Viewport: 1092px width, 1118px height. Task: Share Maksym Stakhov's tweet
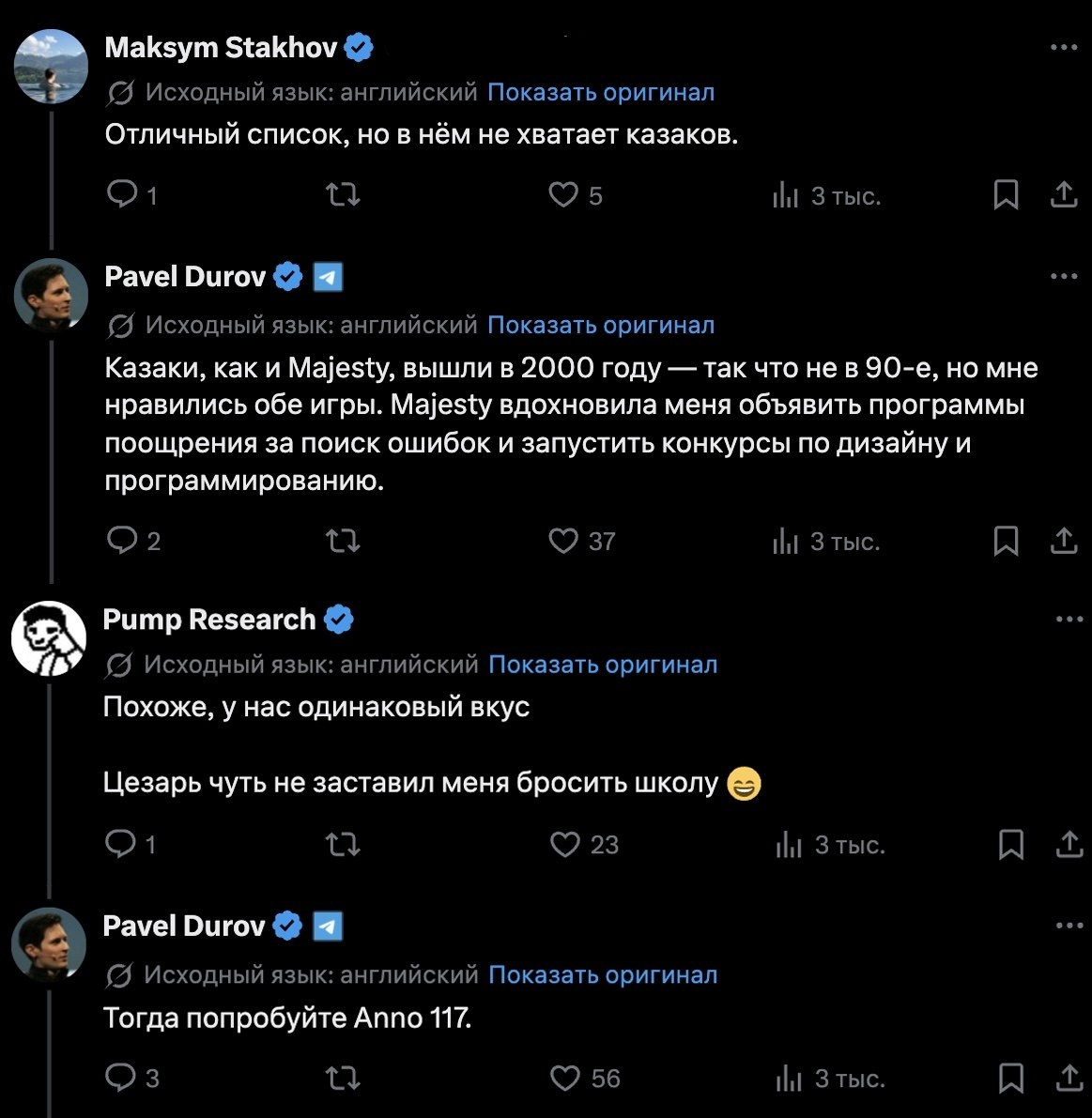(x=1064, y=194)
